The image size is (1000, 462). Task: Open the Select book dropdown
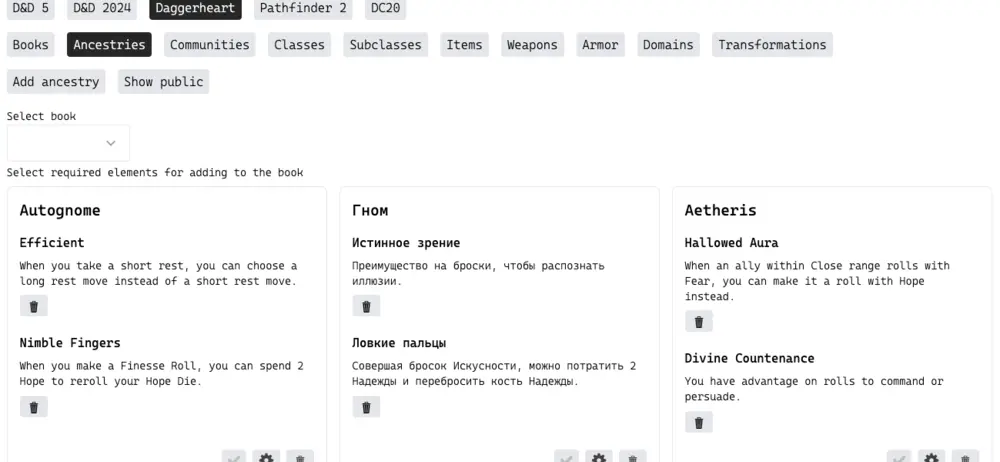68,143
